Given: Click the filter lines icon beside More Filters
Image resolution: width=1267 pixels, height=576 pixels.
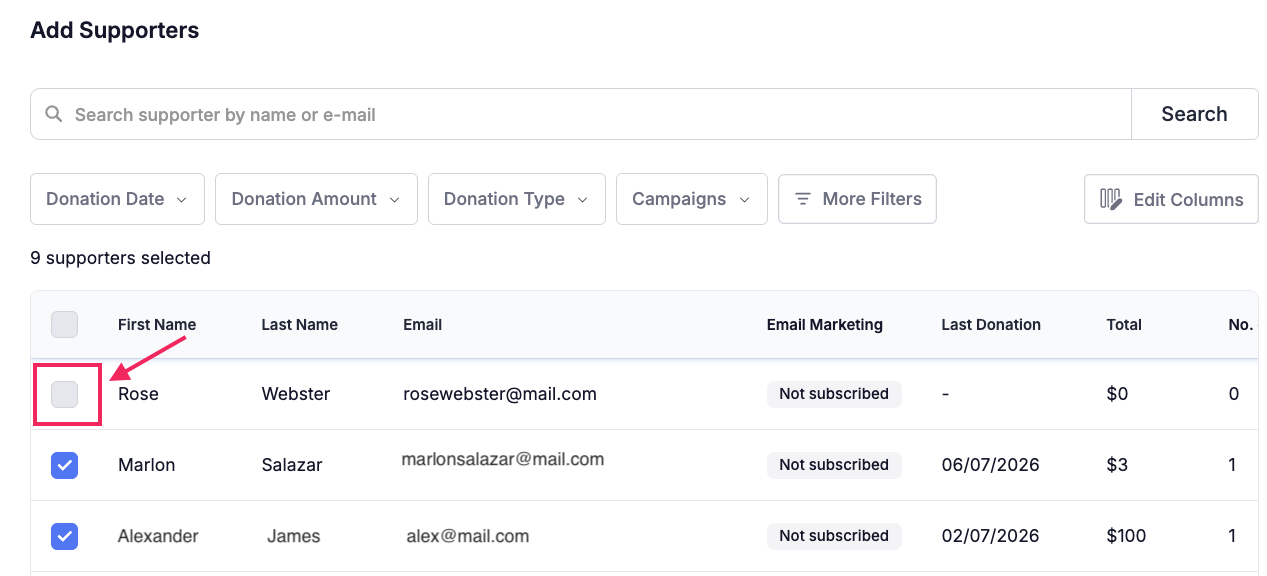Looking at the screenshot, I should point(802,199).
